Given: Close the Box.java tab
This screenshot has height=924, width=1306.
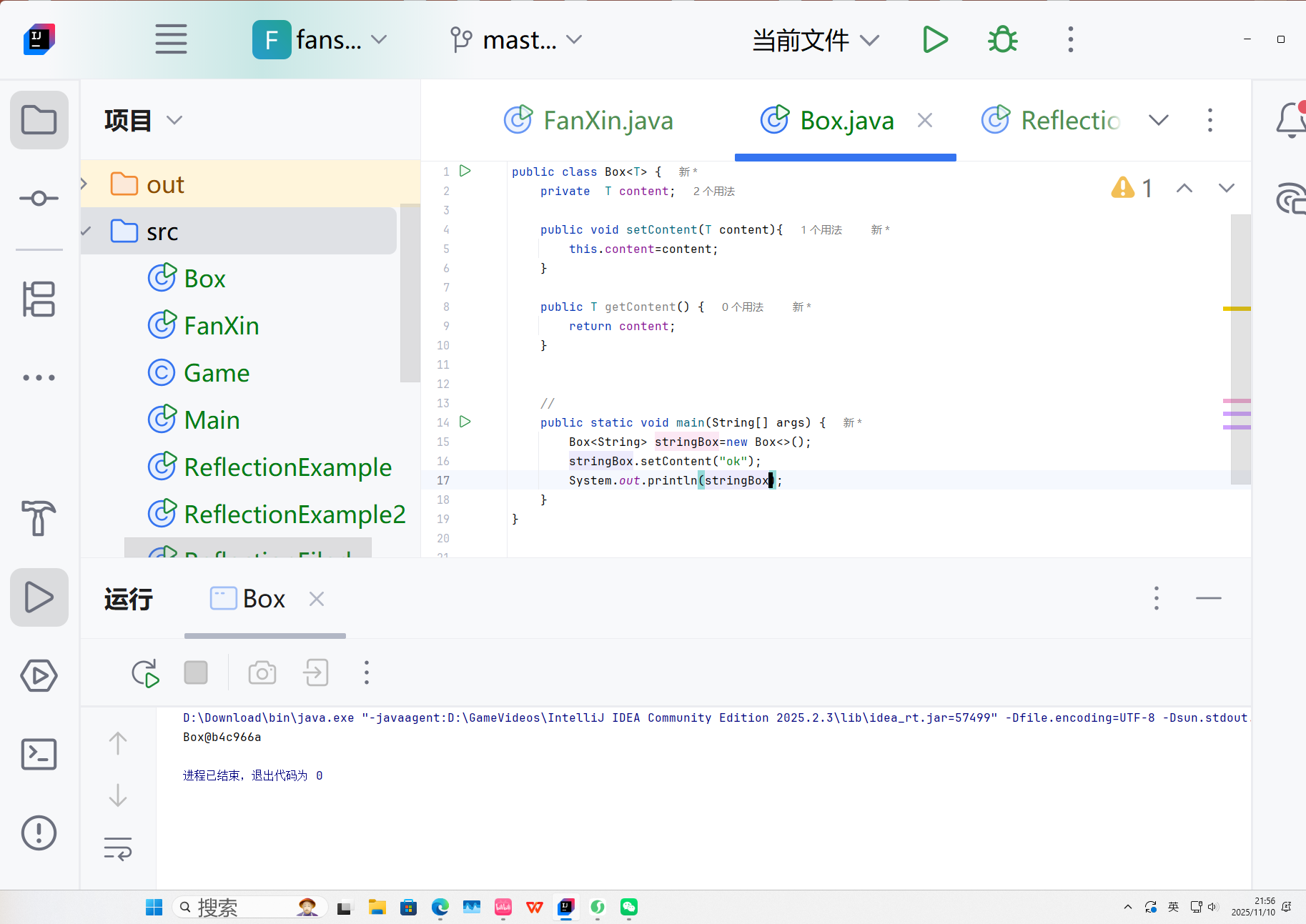Looking at the screenshot, I should [925, 120].
